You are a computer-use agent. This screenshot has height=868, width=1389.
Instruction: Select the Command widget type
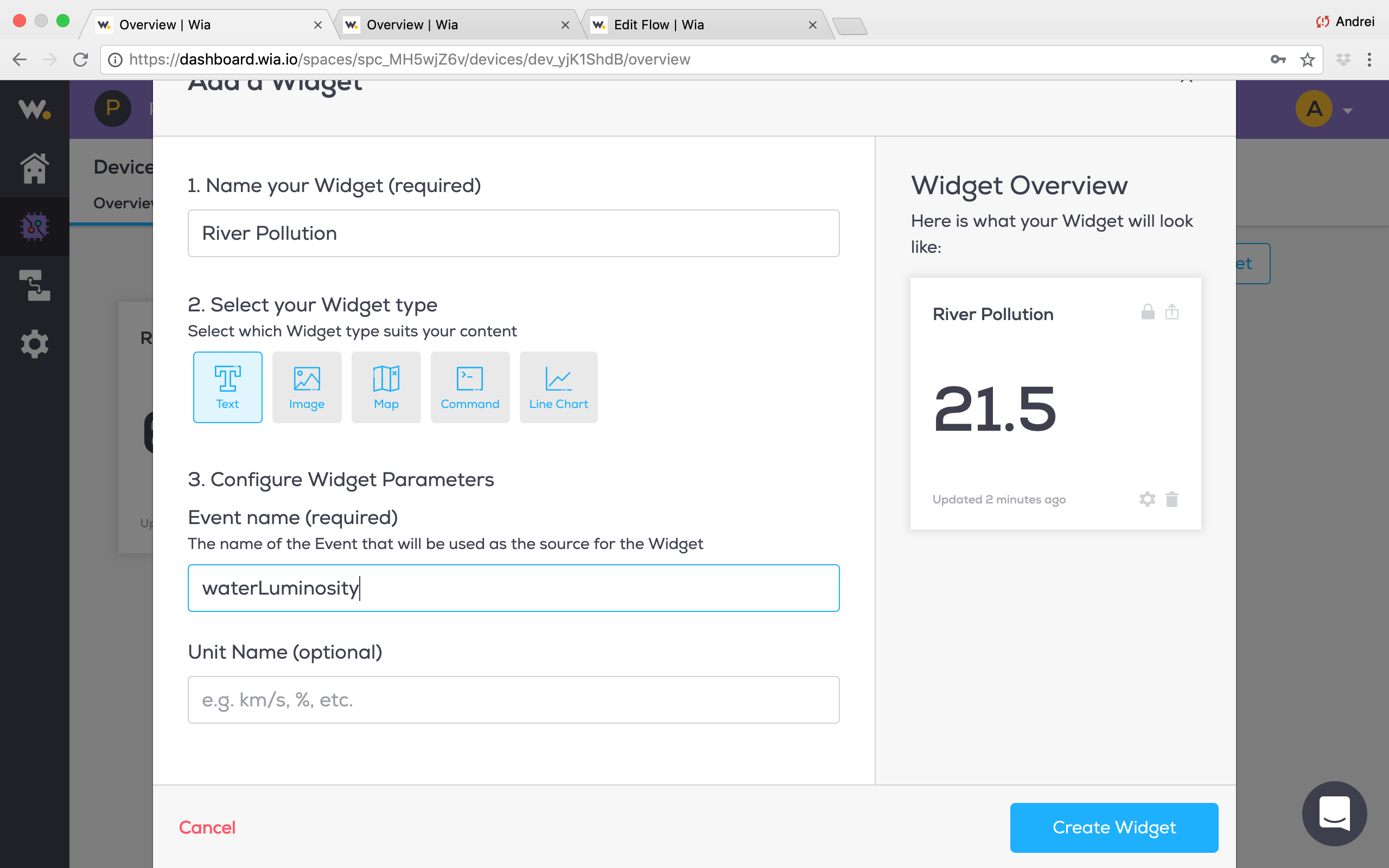[x=469, y=387]
